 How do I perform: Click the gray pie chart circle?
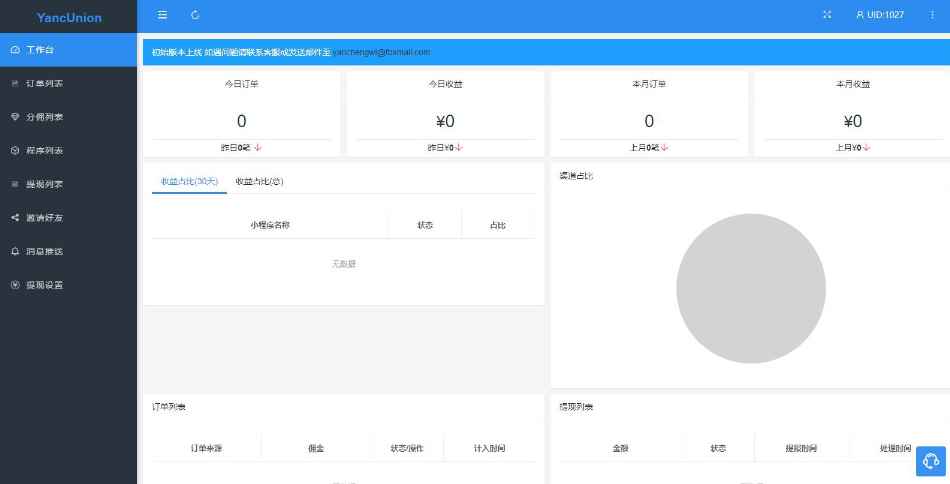pos(750,289)
